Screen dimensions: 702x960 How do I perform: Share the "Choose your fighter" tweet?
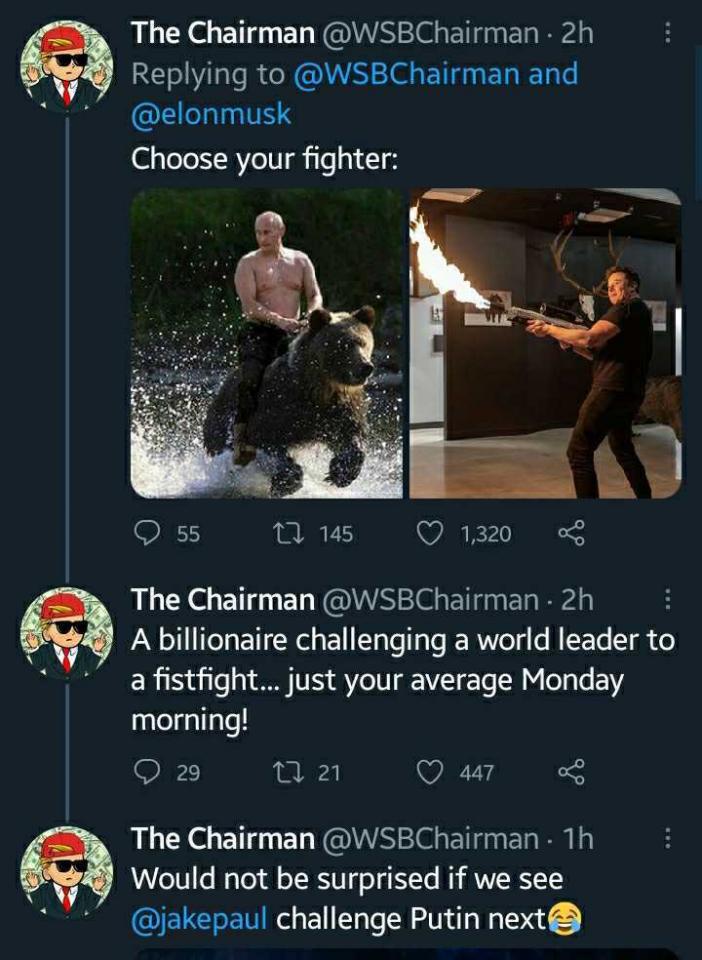click(x=570, y=533)
